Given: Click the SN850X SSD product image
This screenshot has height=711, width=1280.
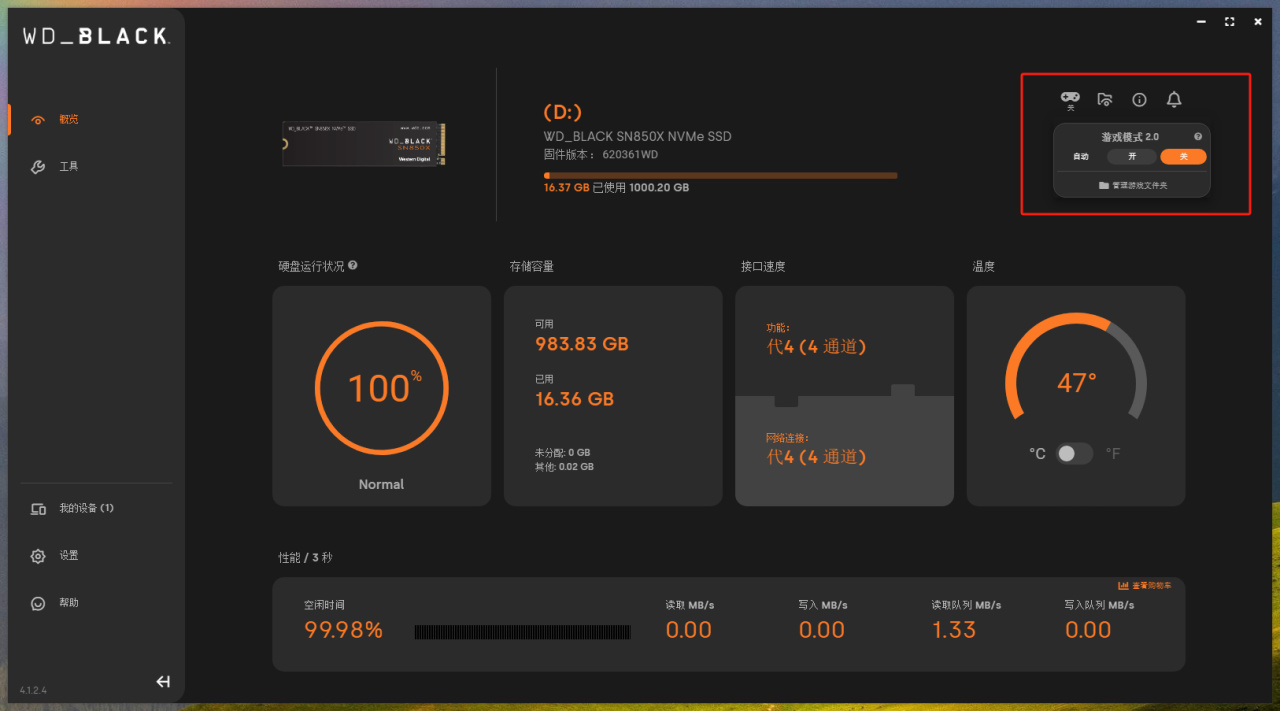Looking at the screenshot, I should (363, 144).
